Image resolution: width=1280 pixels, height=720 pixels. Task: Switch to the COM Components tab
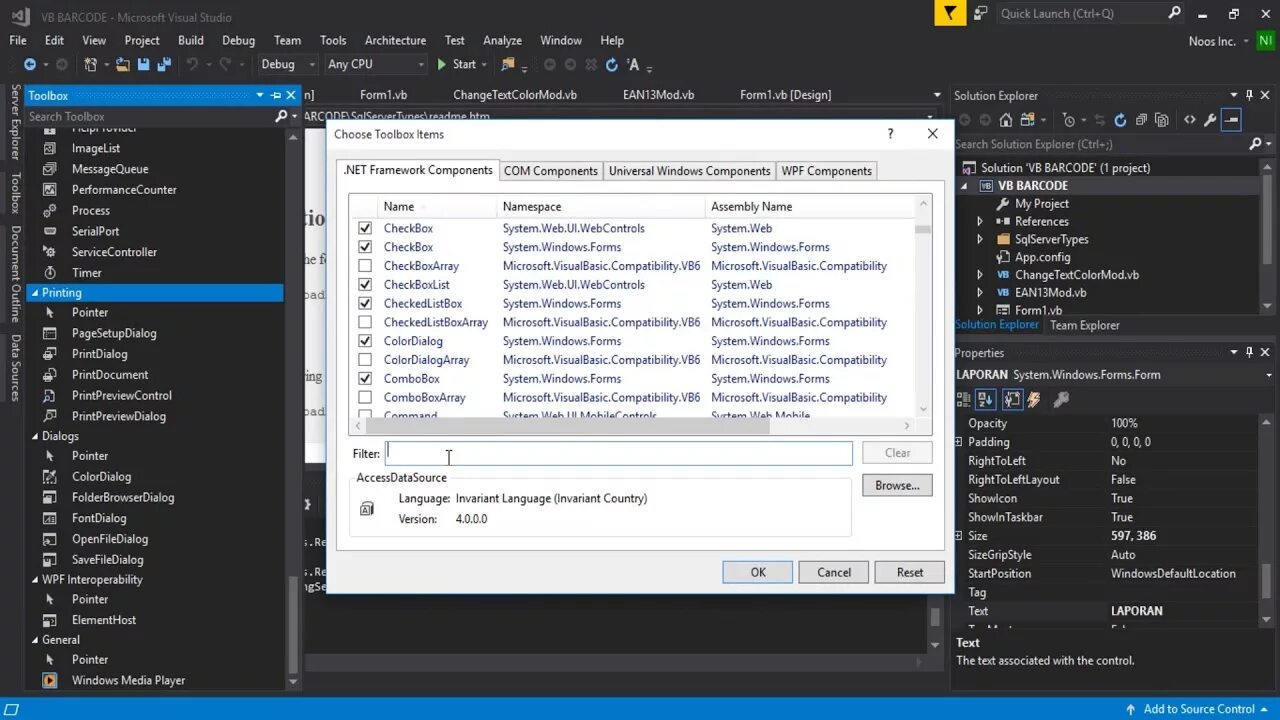pos(550,170)
